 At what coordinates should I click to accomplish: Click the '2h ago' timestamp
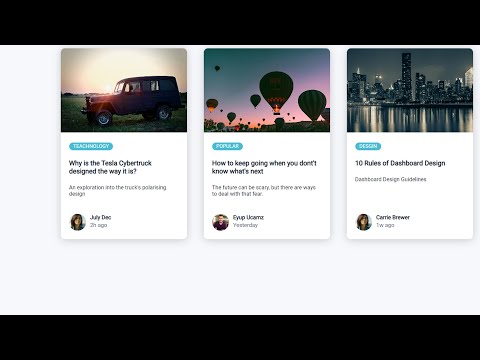click(98, 225)
